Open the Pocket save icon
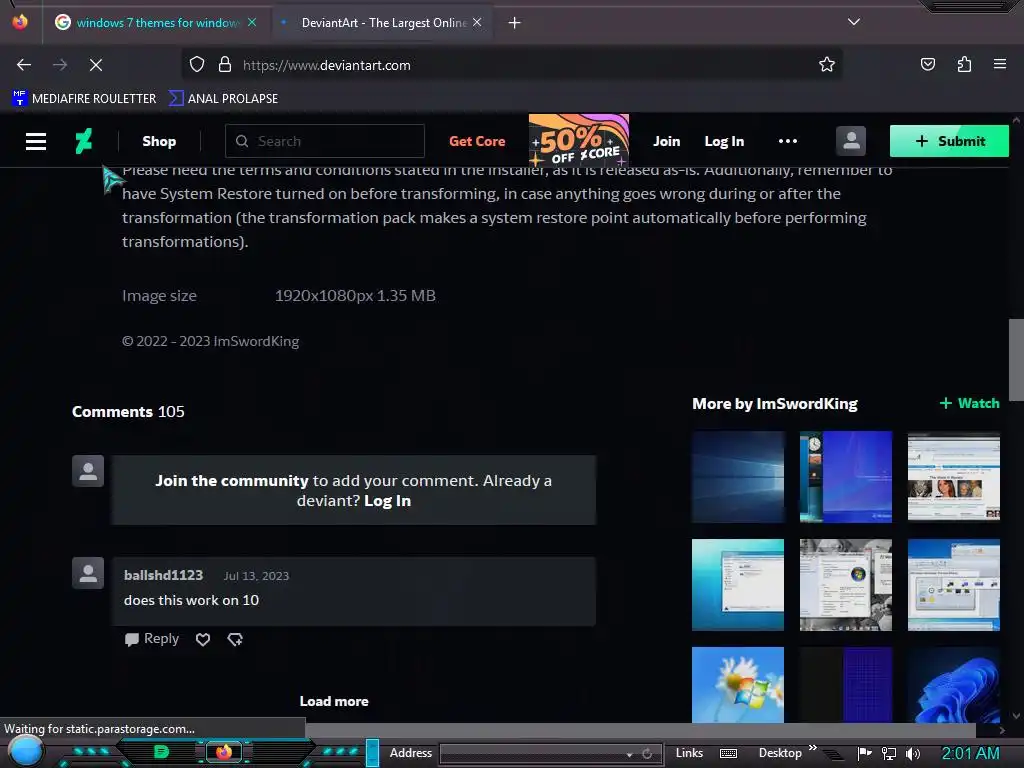Viewport: 1024px width, 768px height. coord(927,64)
